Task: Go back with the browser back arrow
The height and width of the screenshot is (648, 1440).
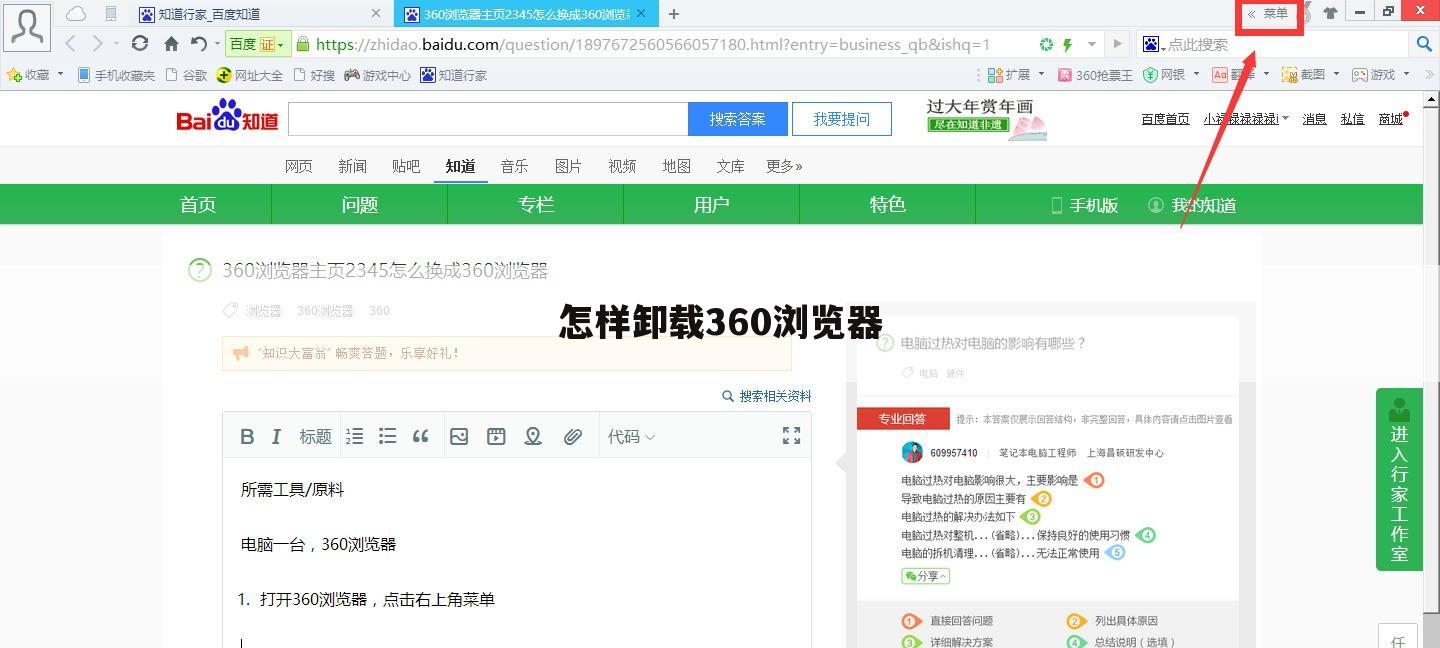Action: click(71, 44)
